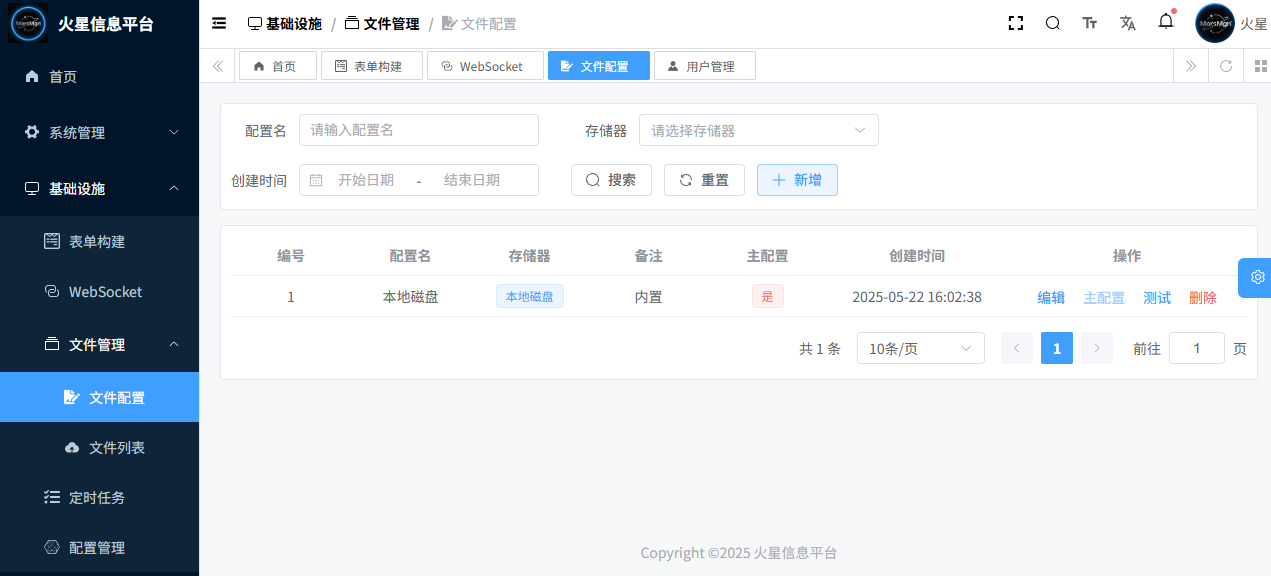Click the 本地磁盘 storage tag
Screen dimensions: 1271x576
pos(530,296)
